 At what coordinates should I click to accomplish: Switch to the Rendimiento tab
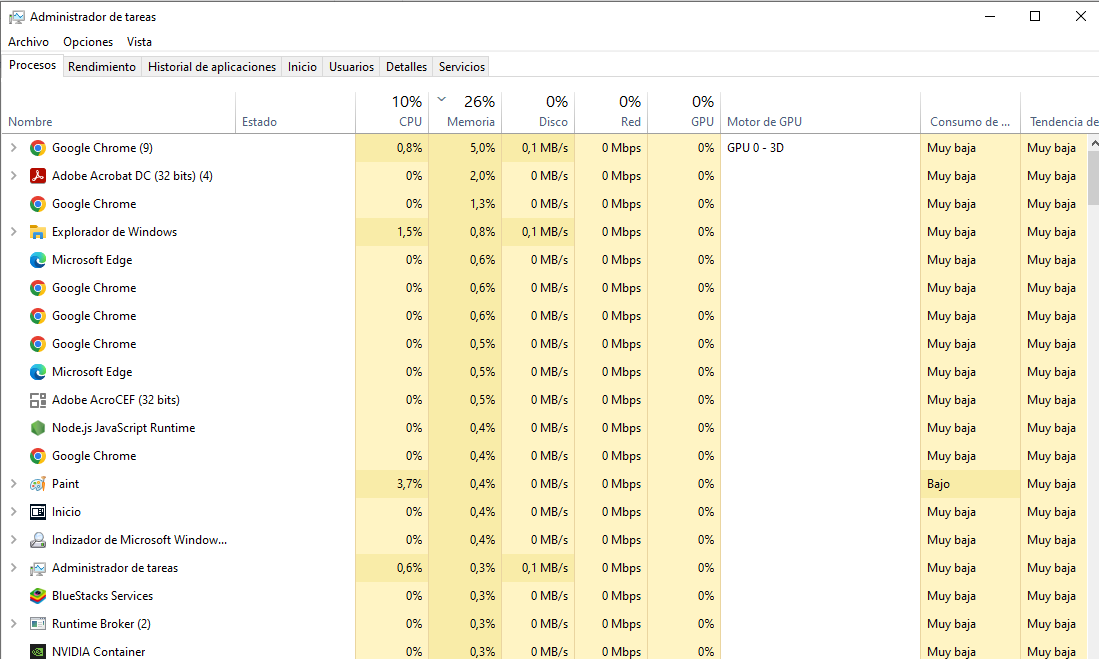point(102,67)
